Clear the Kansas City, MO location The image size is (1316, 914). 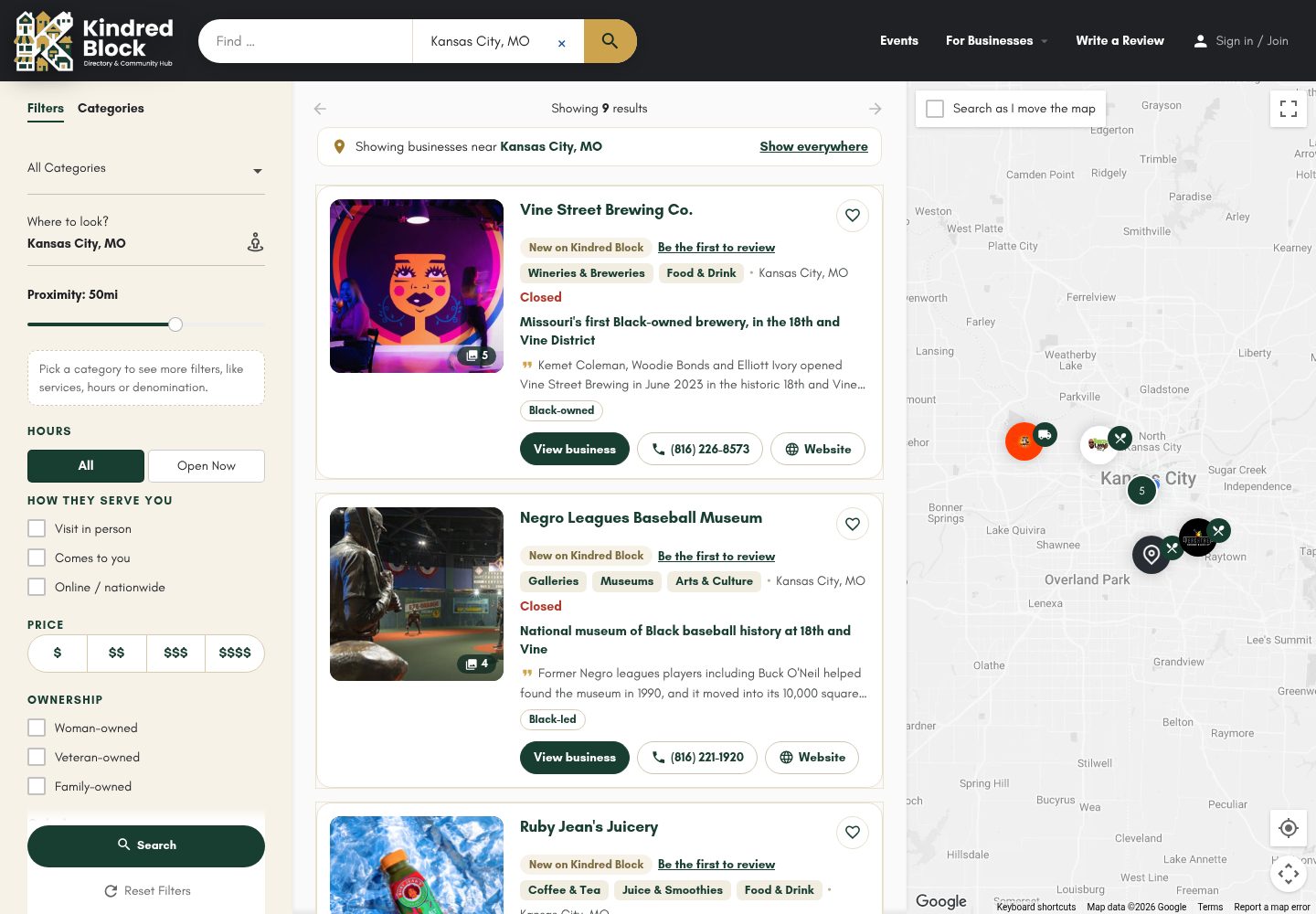click(562, 43)
